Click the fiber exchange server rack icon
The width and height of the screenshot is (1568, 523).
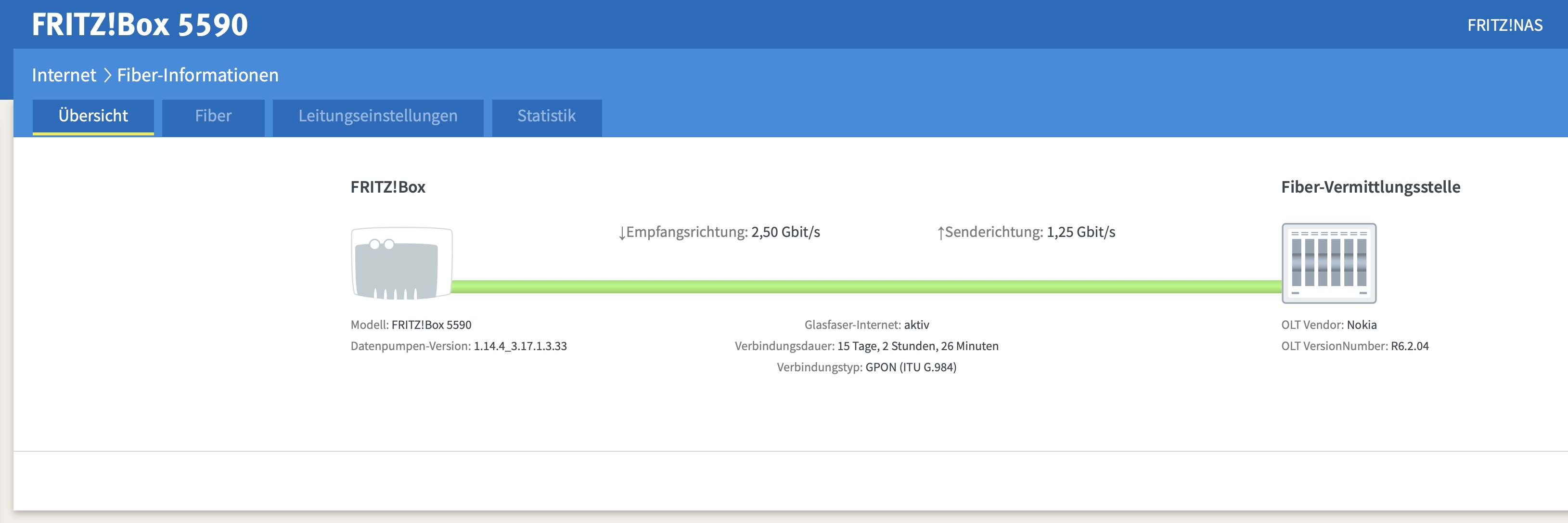pos(1329,263)
